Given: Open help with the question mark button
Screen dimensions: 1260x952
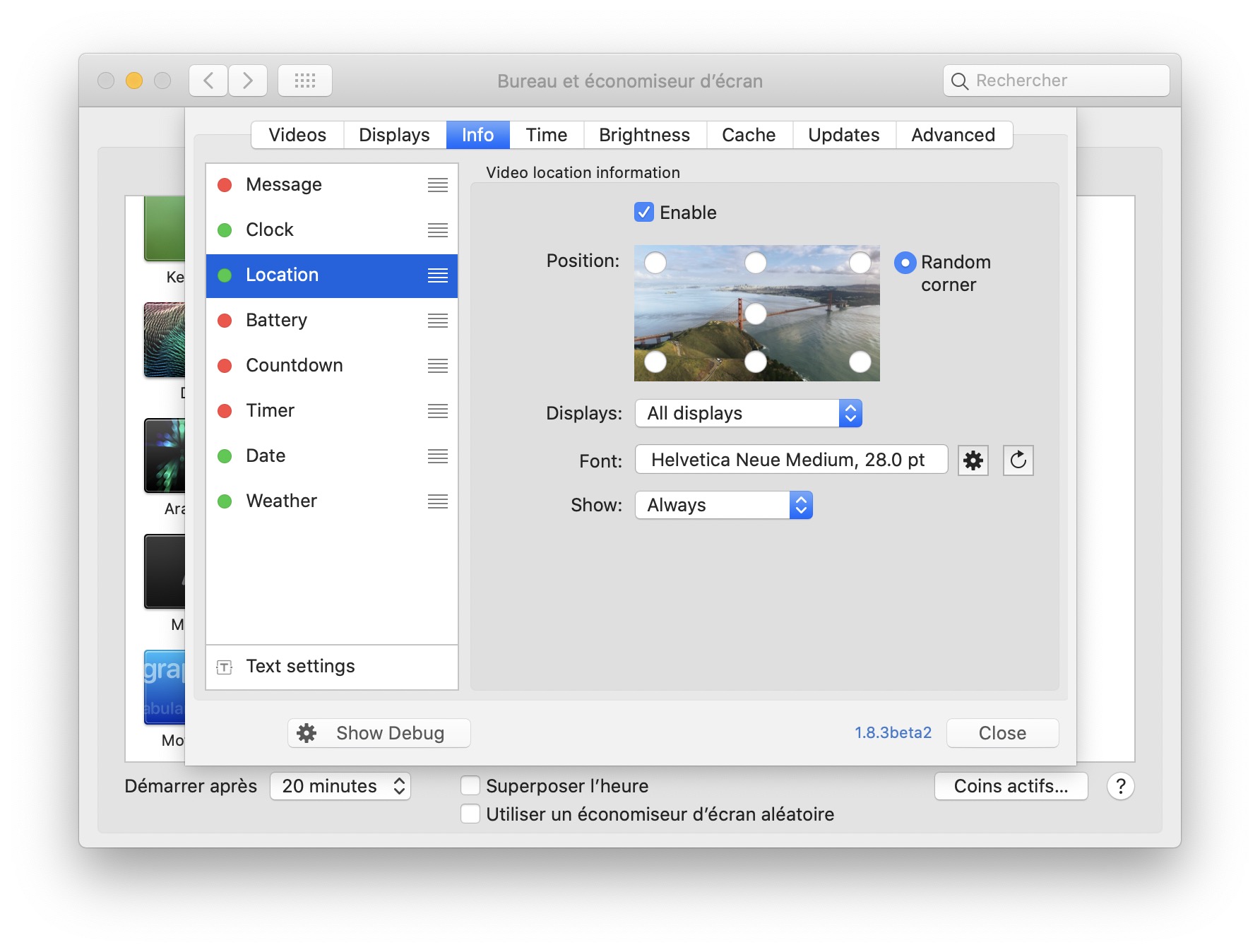Looking at the screenshot, I should point(1120,786).
